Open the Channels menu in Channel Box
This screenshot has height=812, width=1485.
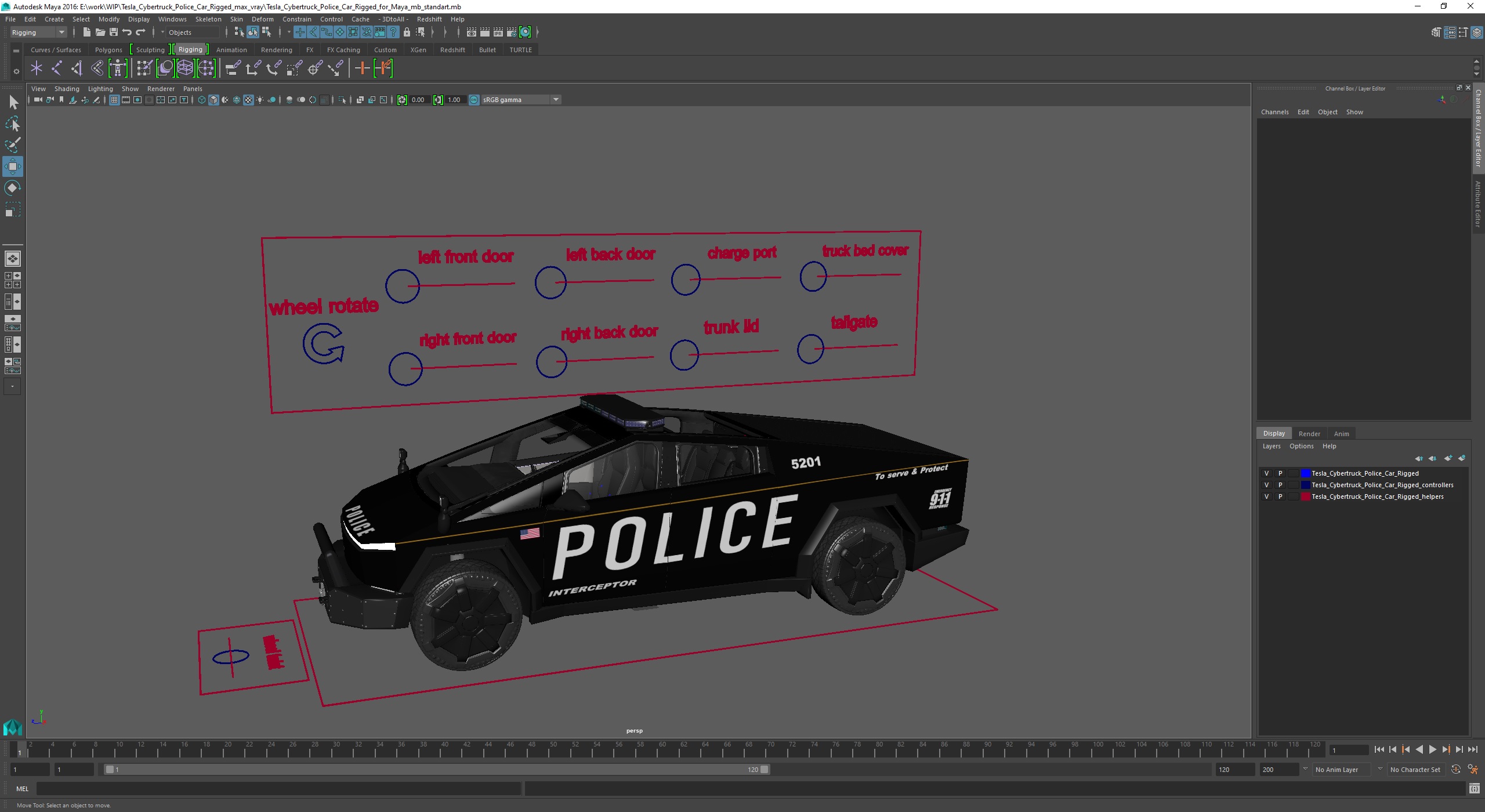click(x=1274, y=112)
